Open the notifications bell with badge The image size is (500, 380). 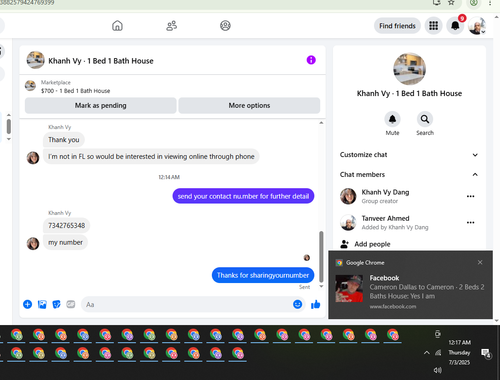(x=455, y=26)
